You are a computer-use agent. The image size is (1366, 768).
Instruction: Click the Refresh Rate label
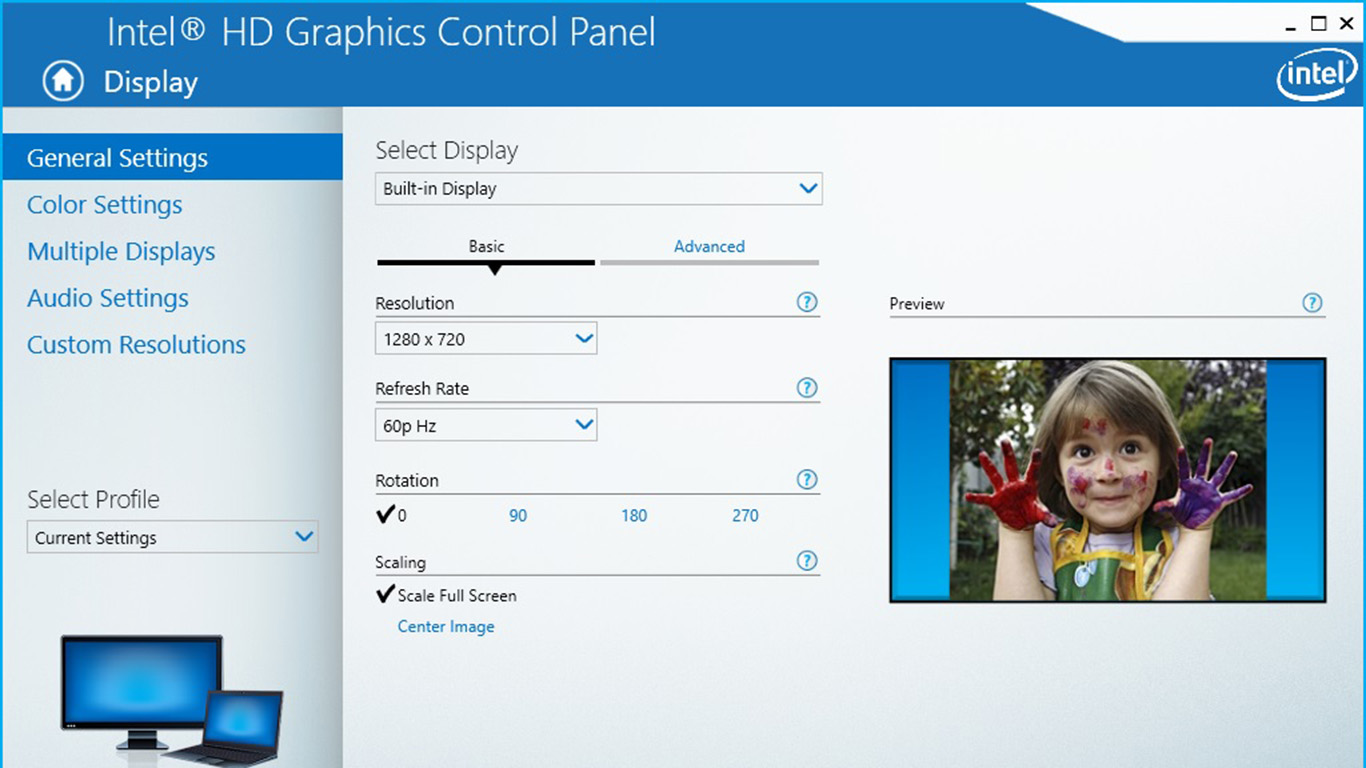click(x=422, y=388)
